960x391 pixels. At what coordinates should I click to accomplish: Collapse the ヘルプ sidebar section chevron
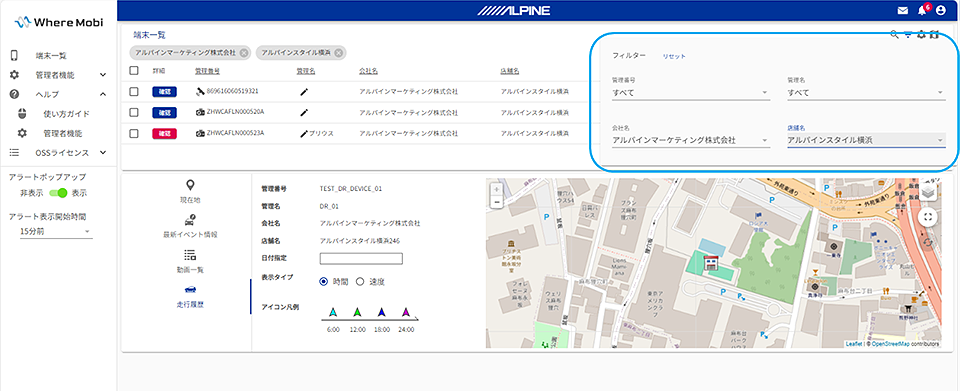coord(103,94)
